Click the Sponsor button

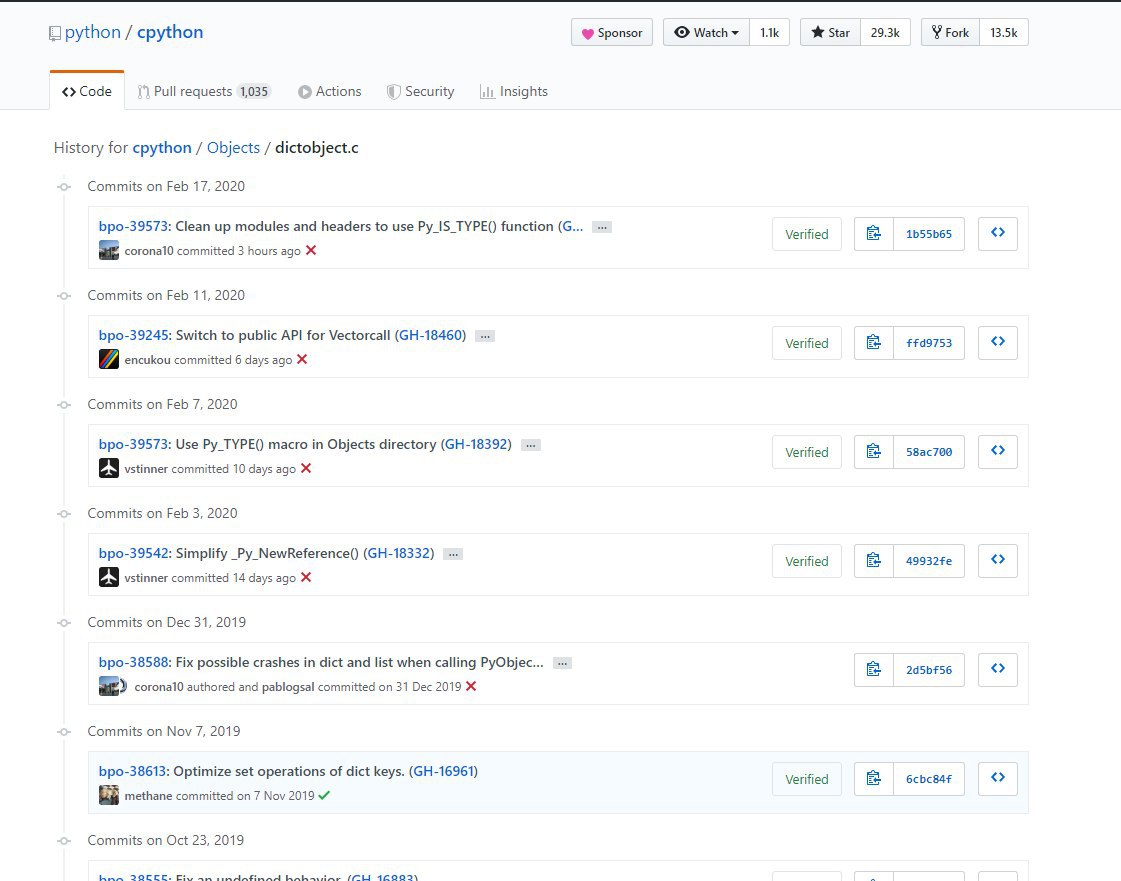point(612,32)
